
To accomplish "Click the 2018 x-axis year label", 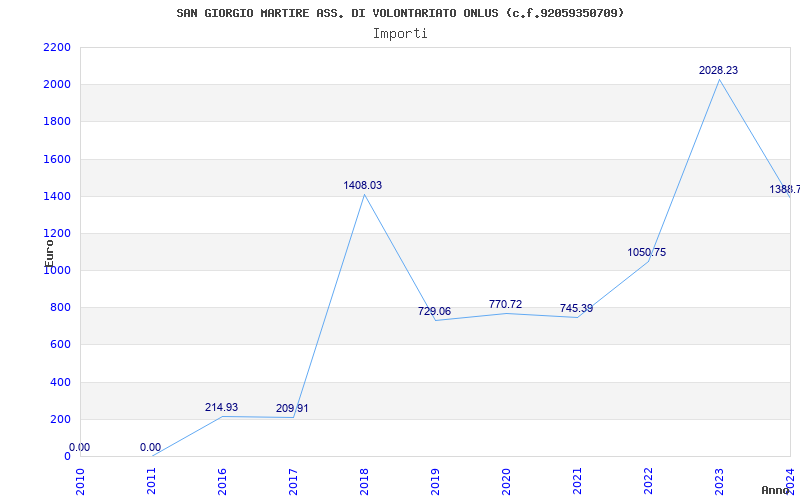I will 364,482.
